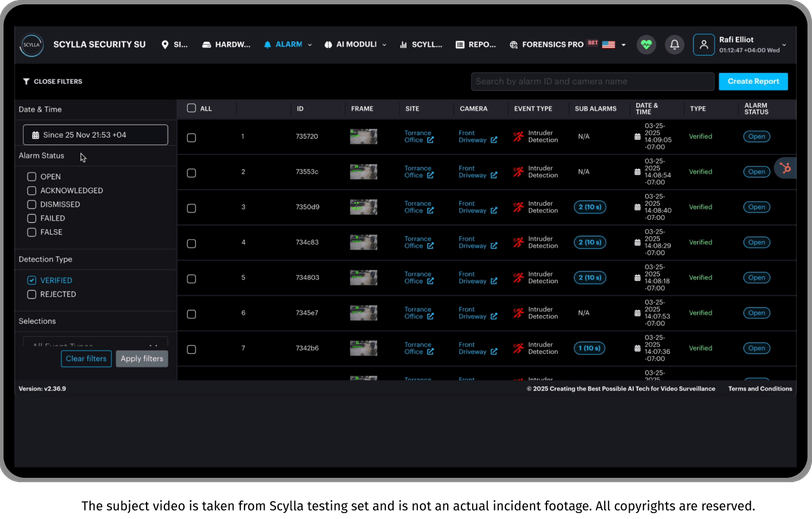The image size is (812, 519).
Task: Click the filter funnel icon beside Close Filters
Action: (26, 81)
